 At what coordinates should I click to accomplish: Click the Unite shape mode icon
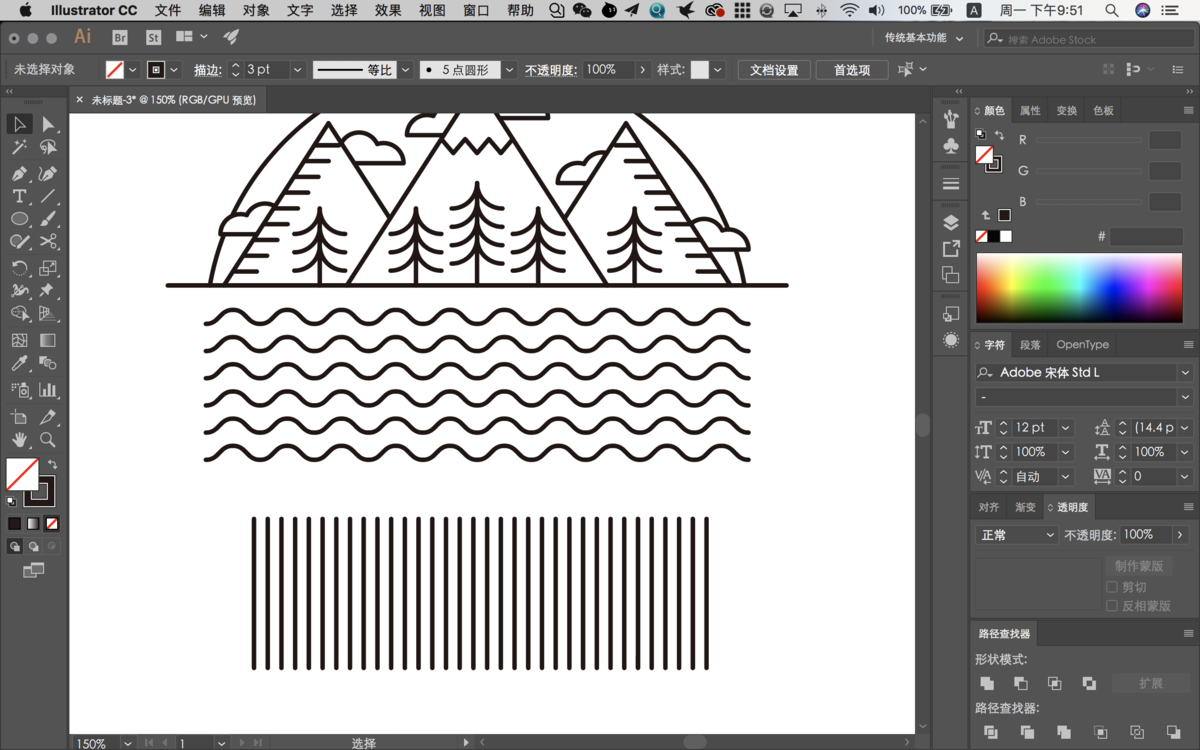pyautogui.click(x=987, y=683)
